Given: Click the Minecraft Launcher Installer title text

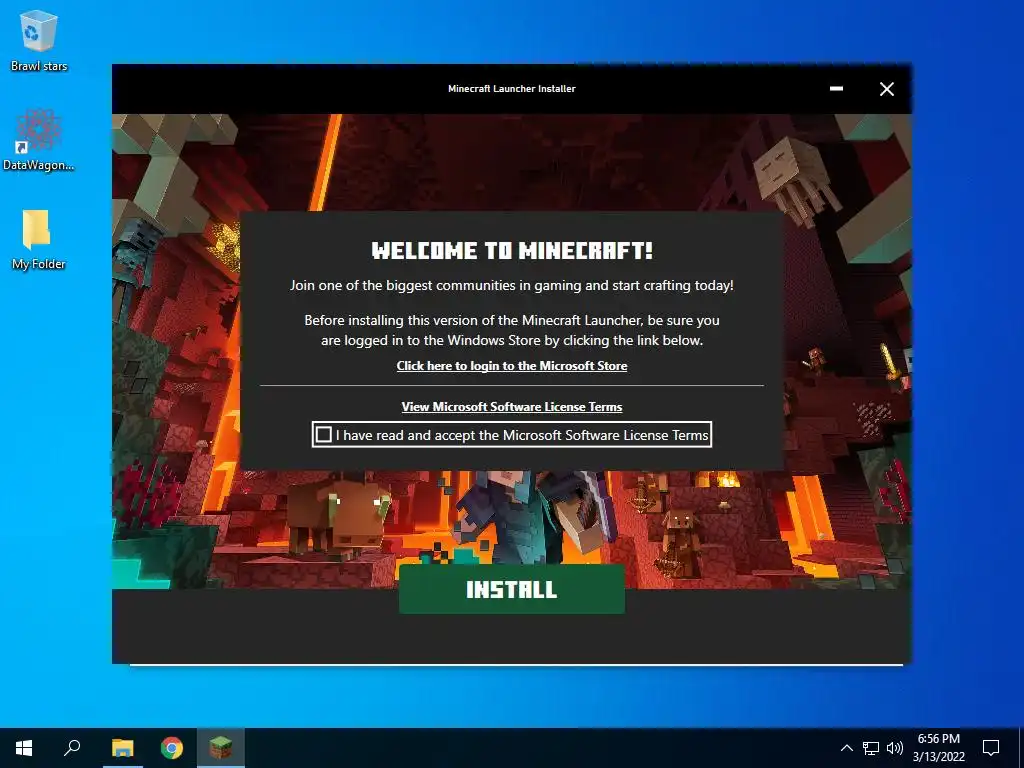Looking at the screenshot, I should 511,89.
